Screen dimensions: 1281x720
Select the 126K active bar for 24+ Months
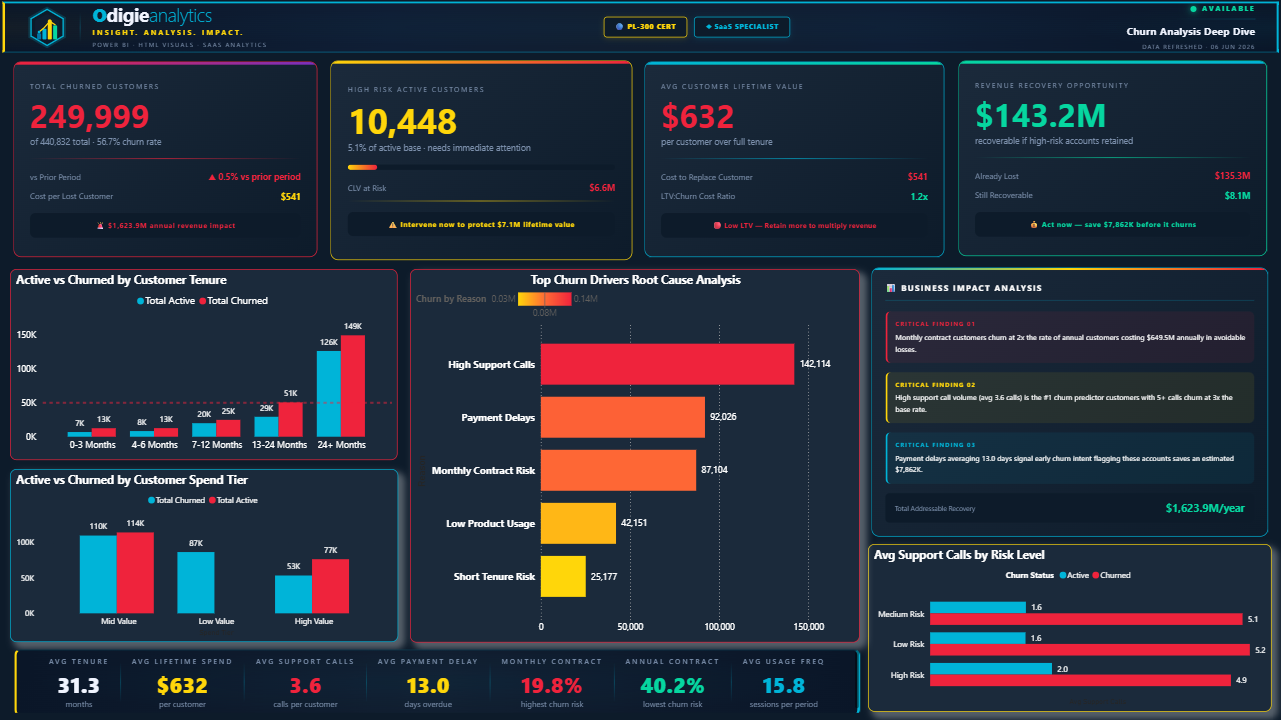point(328,394)
